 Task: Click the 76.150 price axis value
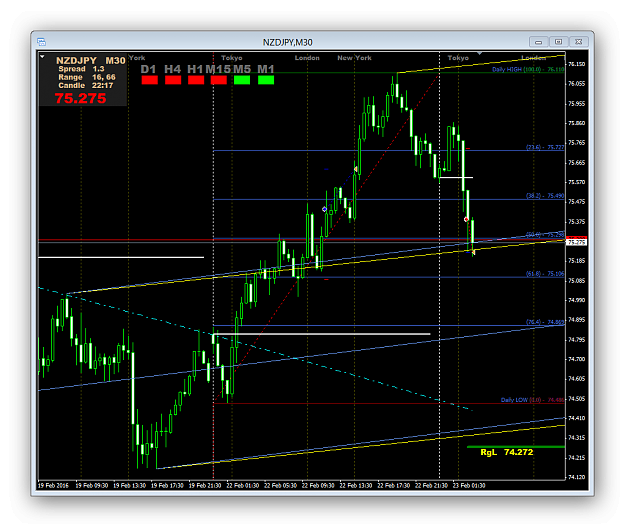(576, 64)
